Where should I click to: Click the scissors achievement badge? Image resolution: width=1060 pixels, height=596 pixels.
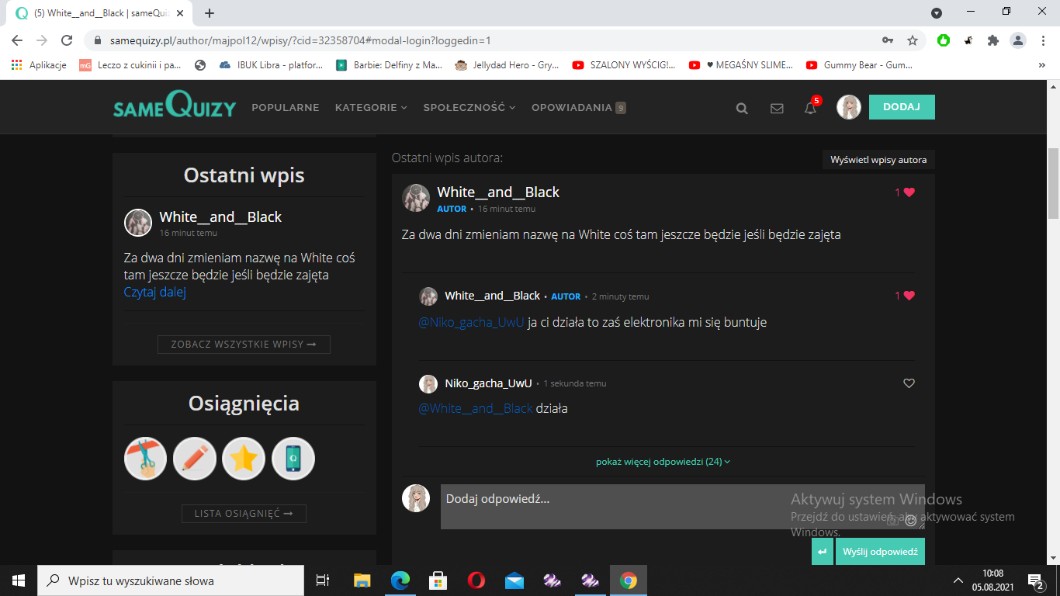coord(146,459)
